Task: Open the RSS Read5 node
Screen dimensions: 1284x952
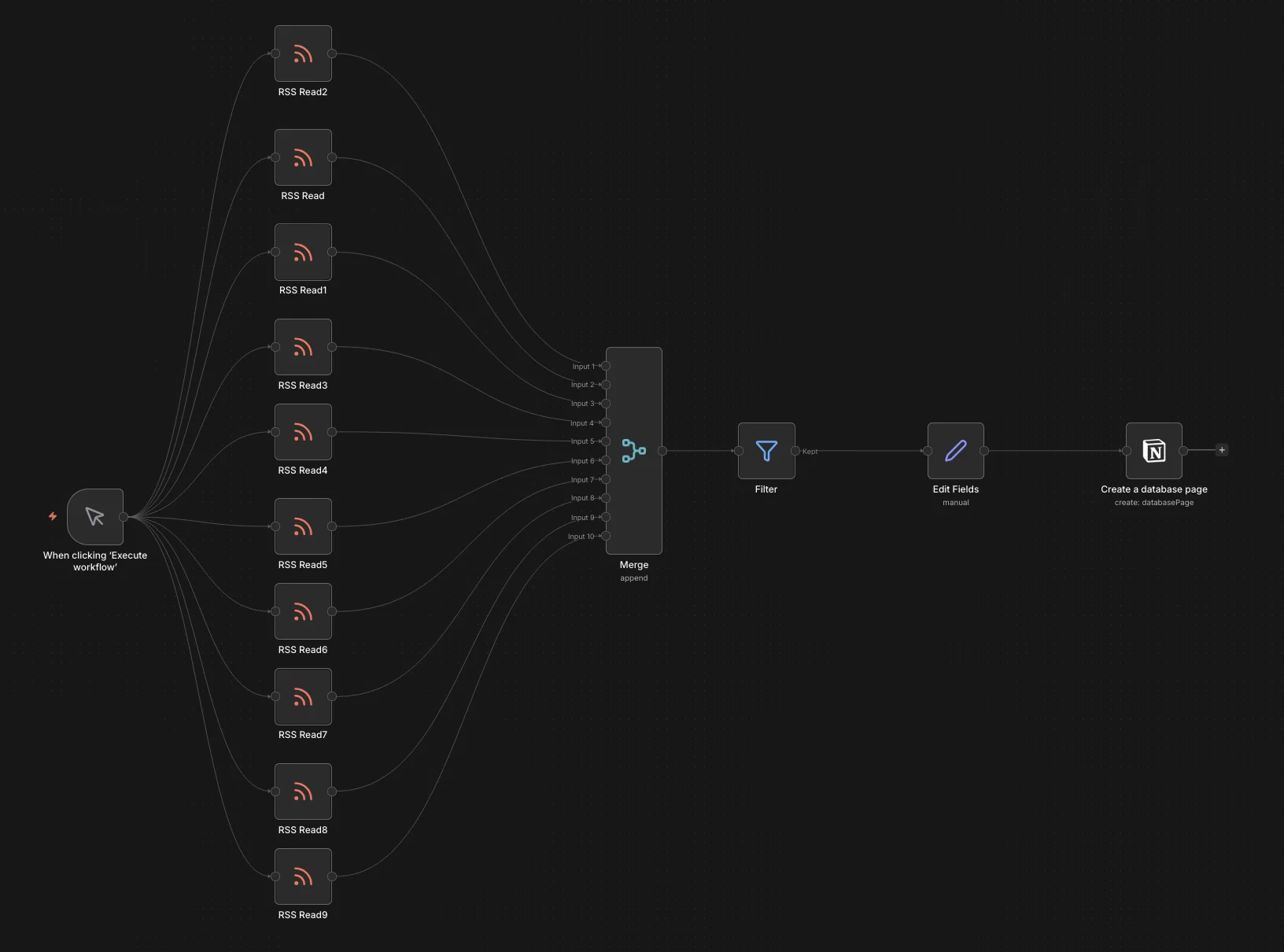Action: pos(303,526)
